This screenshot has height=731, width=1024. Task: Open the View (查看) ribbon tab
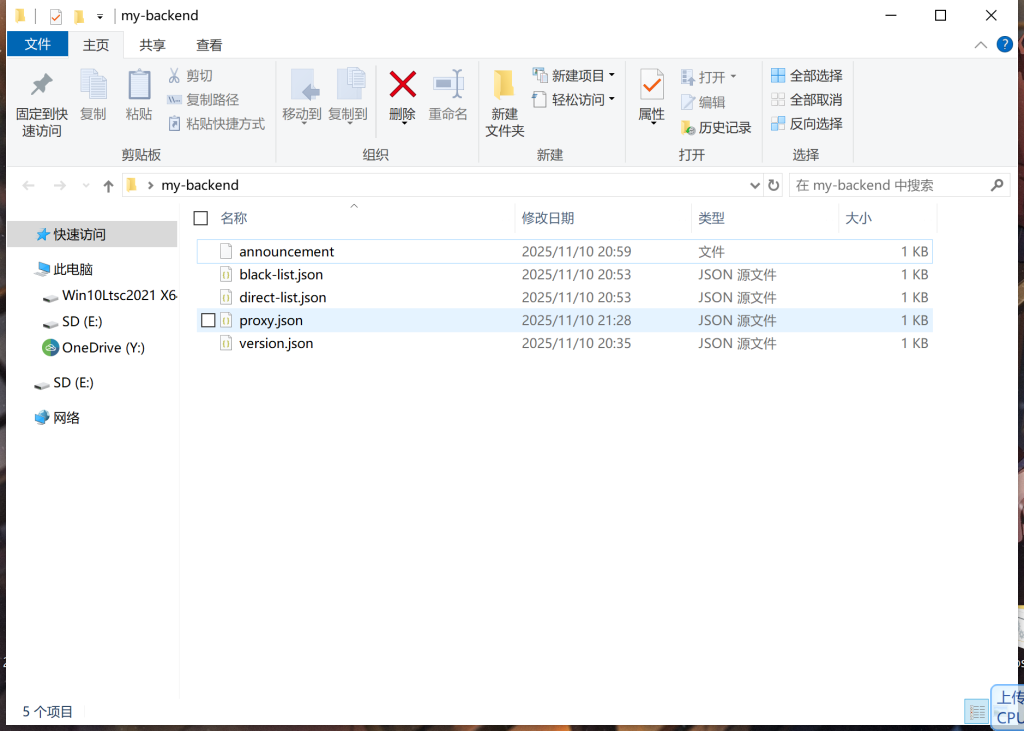click(209, 45)
